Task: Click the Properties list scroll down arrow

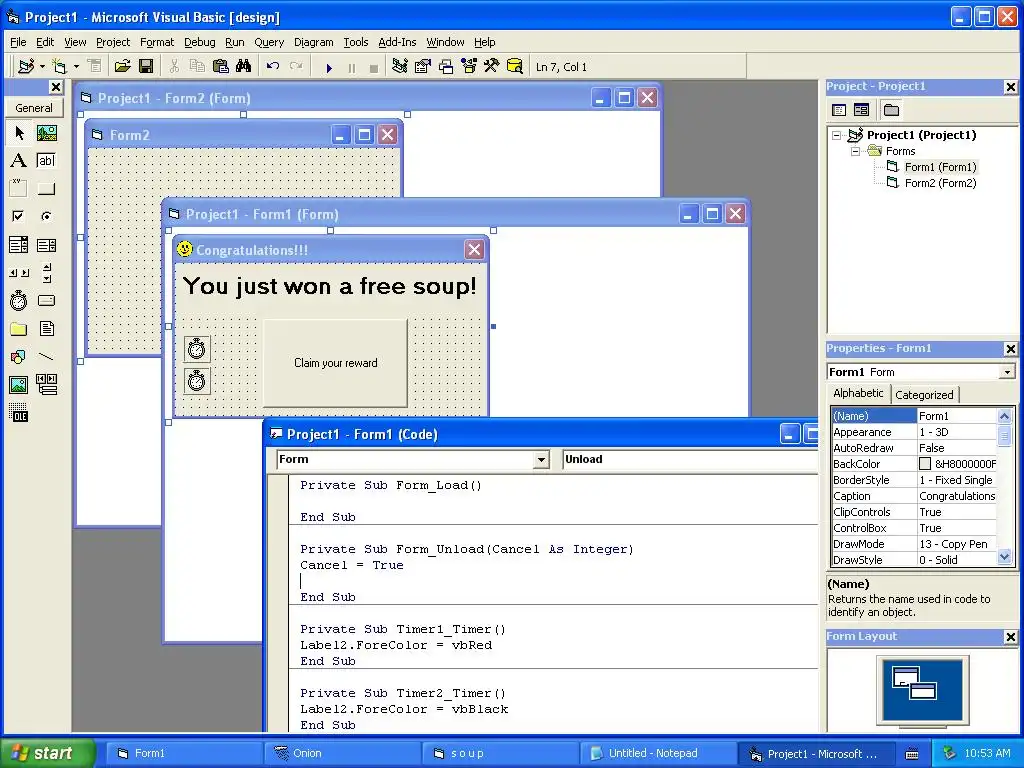Action: (x=1004, y=557)
